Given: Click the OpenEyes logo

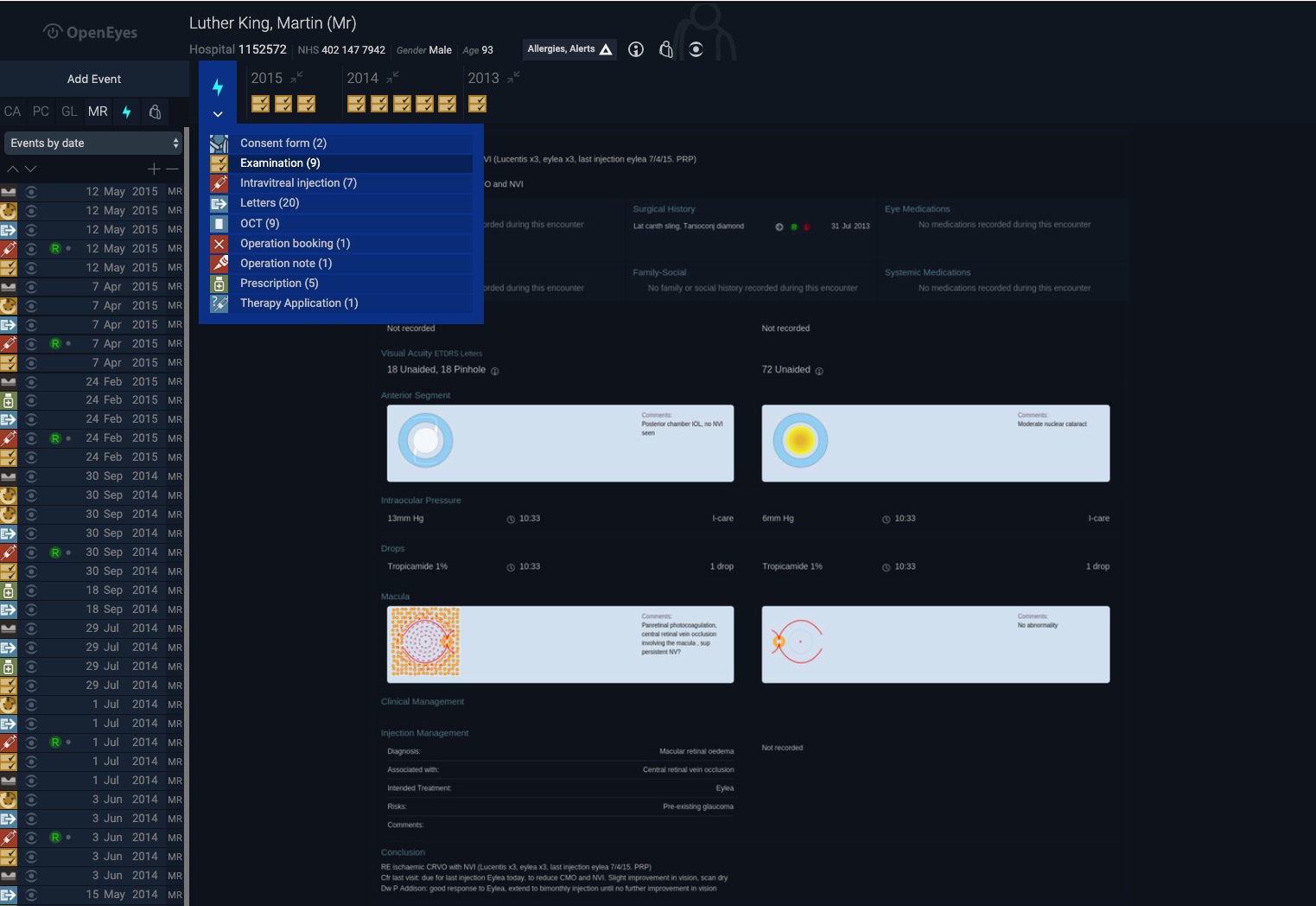Looking at the screenshot, I should (91, 33).
